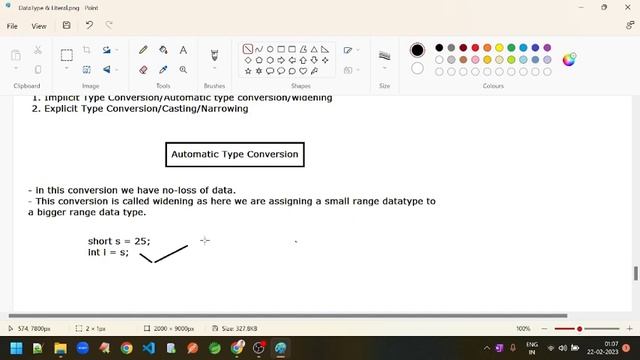Select the Pencil tool
The image size is (640, 360).
pos(143,50)
